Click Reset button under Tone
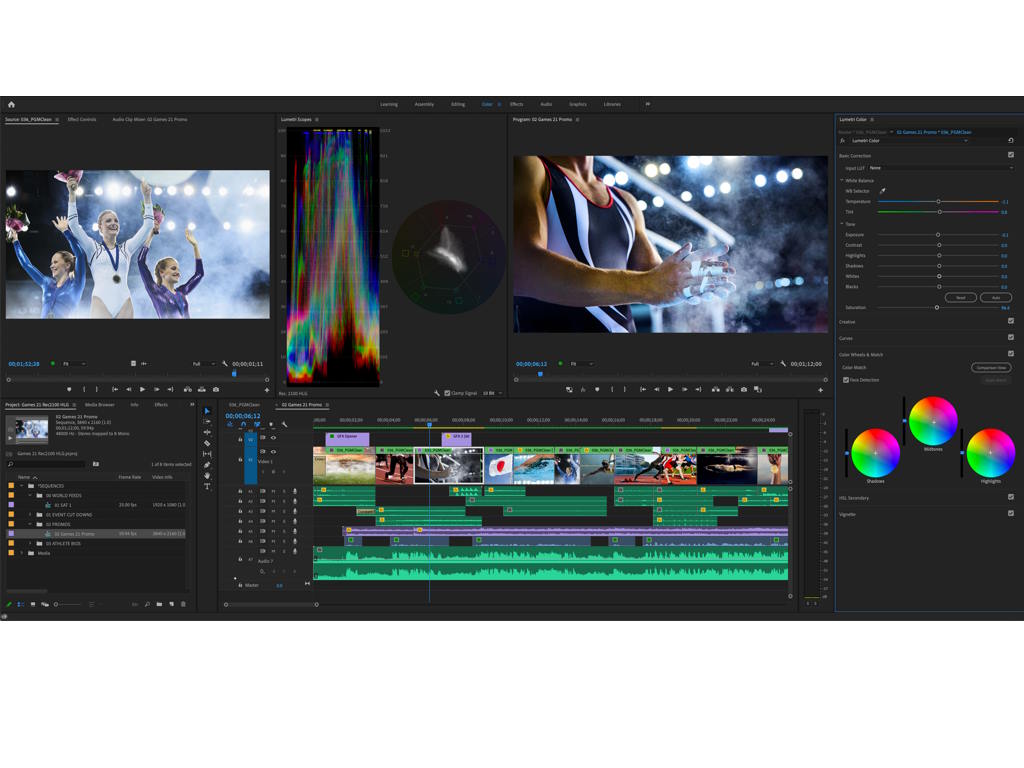Screen dimensions: 1024x768 click(961, 297)
